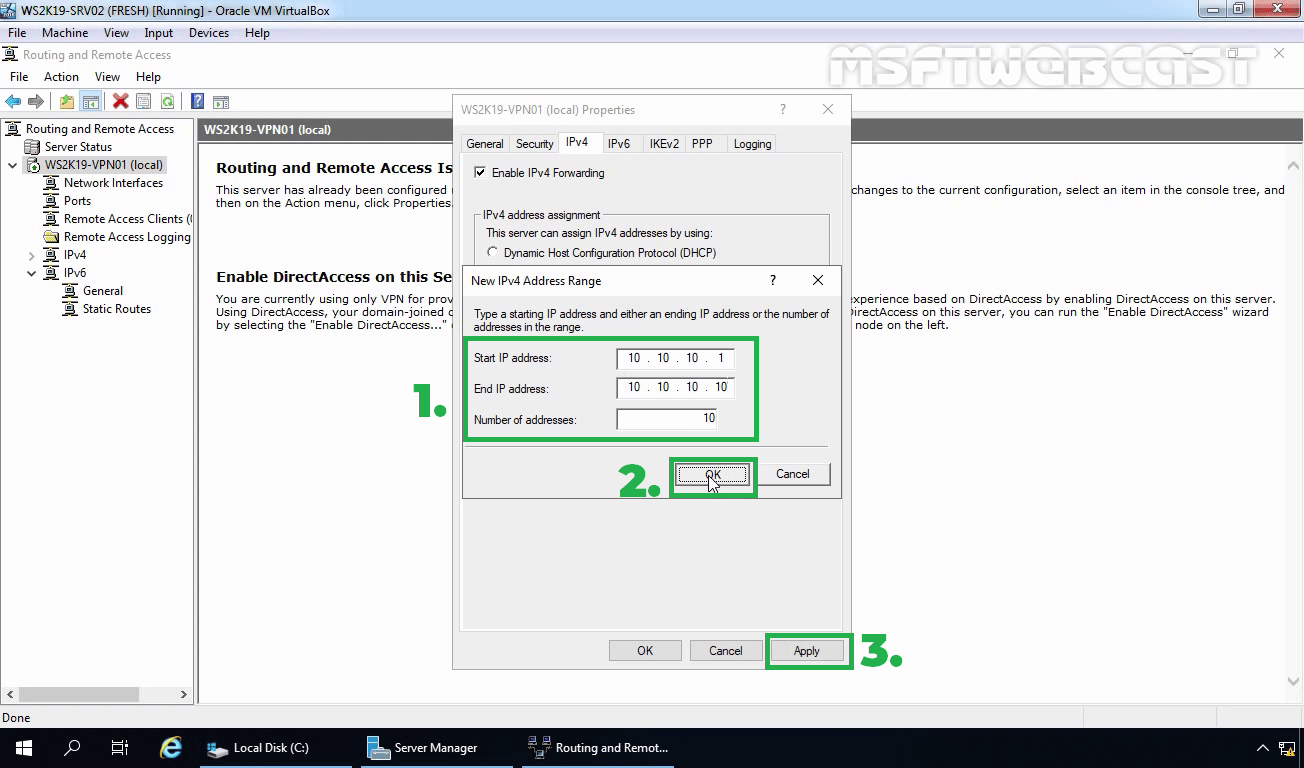The height and width of the screenshot is (768, 1304).
Task: Select the Ports tree item
Action: 77,201
